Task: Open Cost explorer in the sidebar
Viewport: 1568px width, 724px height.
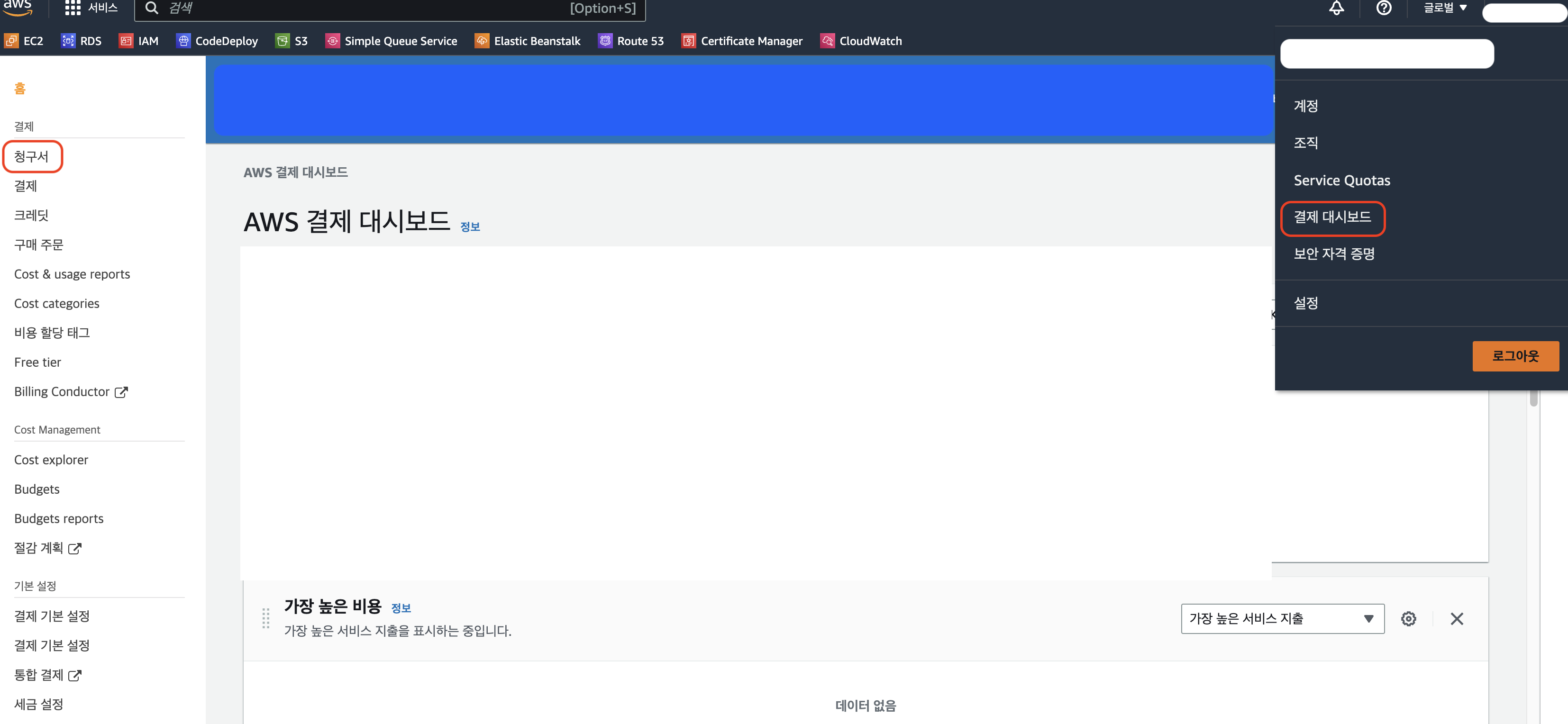Action: tap(51, 460)
